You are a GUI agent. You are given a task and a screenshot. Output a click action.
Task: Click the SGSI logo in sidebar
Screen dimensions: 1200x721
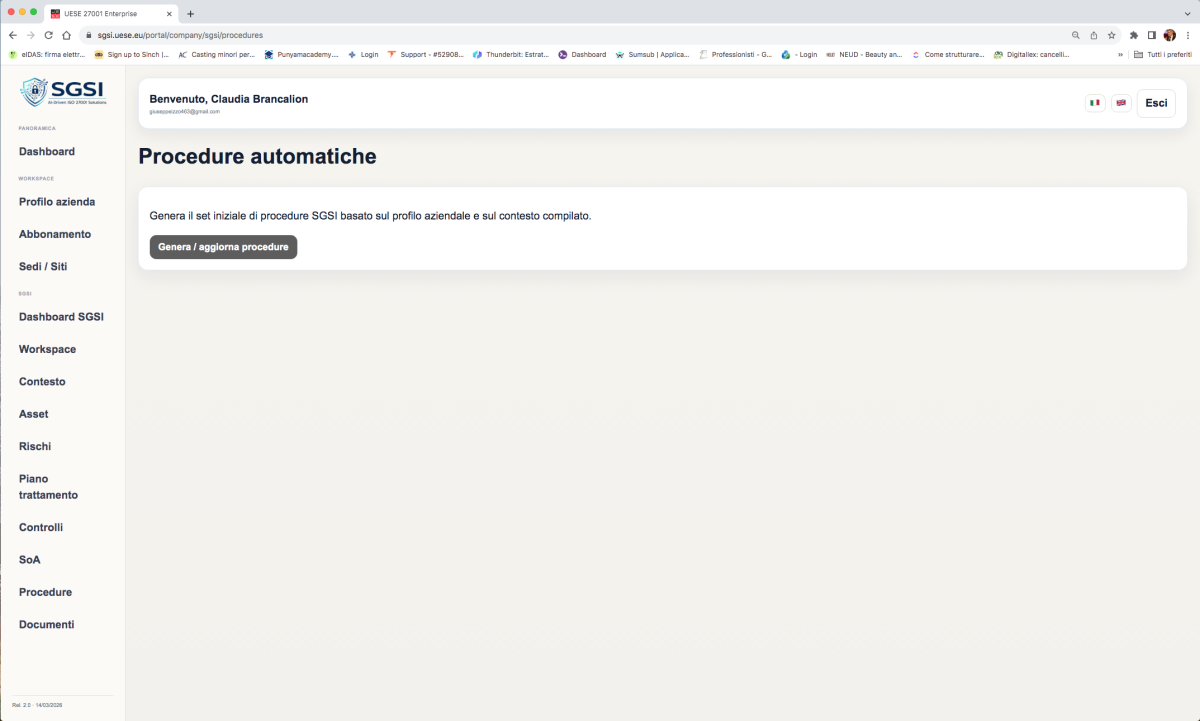62,92
